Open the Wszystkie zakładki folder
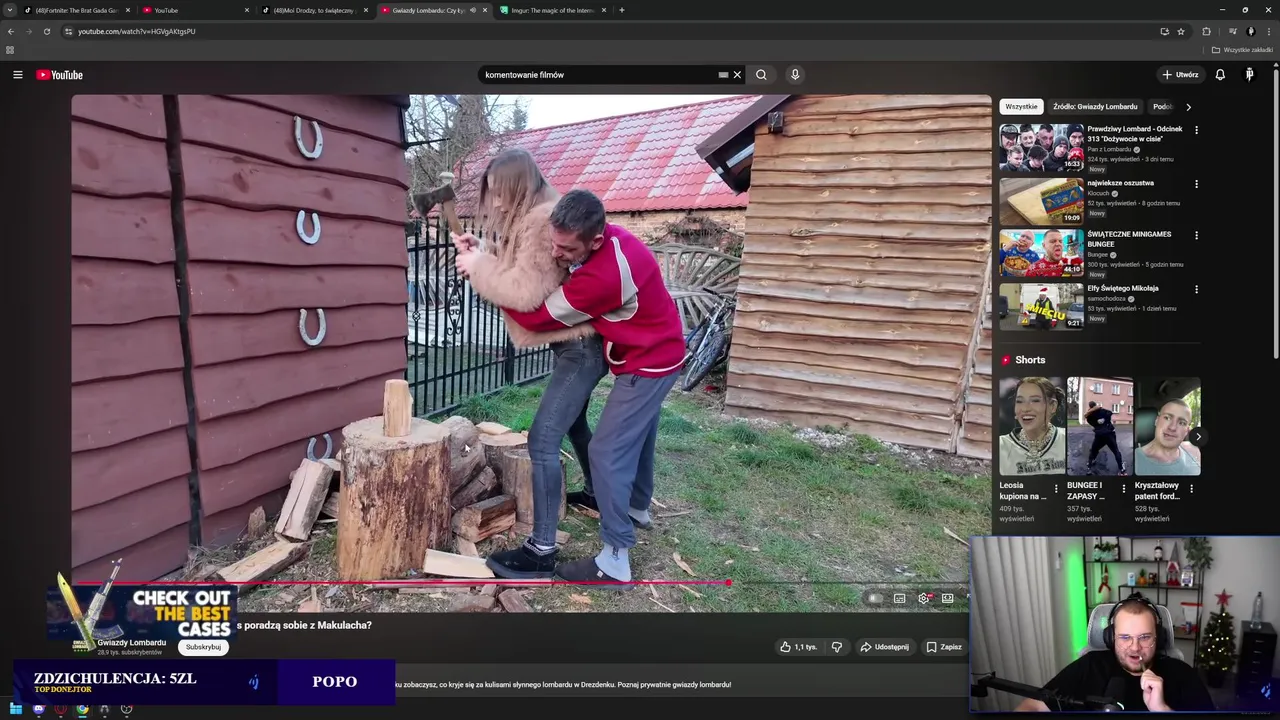Screen dimensions: 1280x720 1242,50
